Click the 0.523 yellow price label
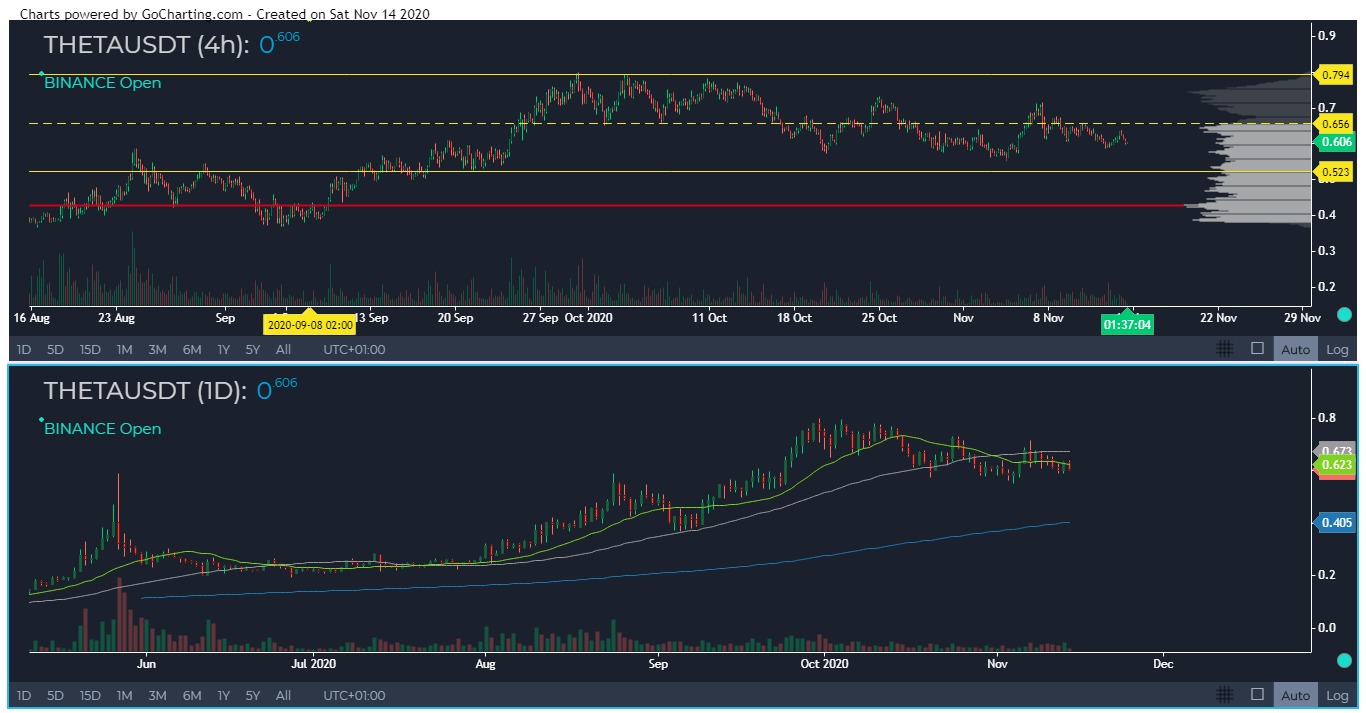This screenshot has height=713, width=1366. [1334, 172]
